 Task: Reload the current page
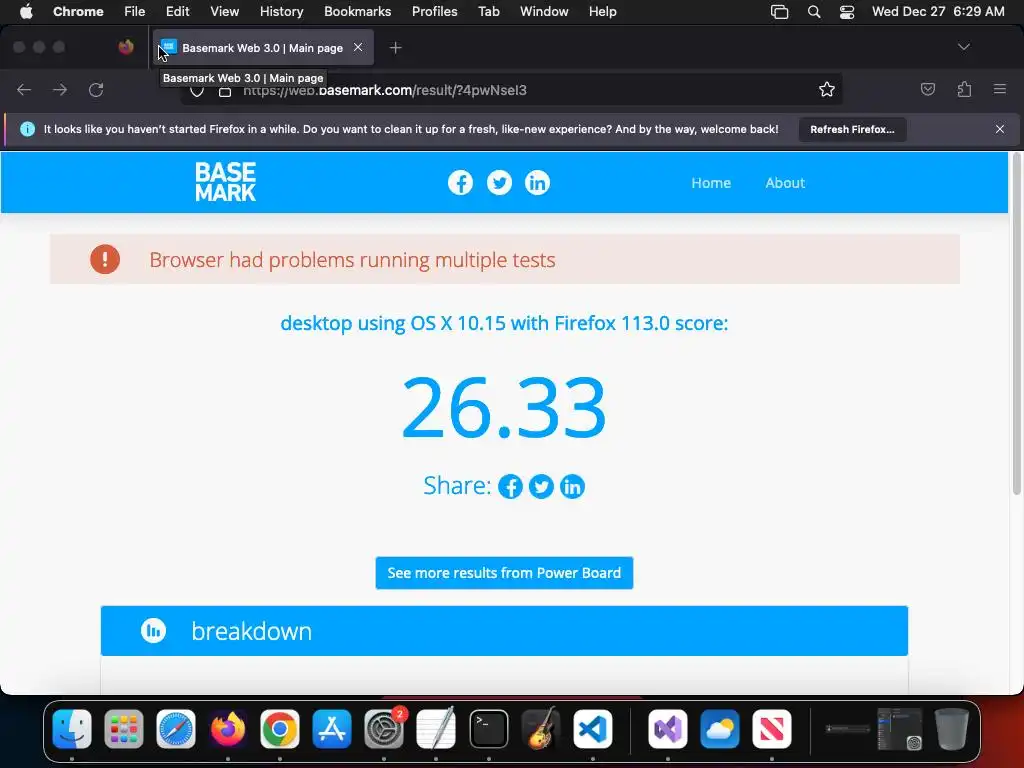pyautogui.click(x=96, y=89)
